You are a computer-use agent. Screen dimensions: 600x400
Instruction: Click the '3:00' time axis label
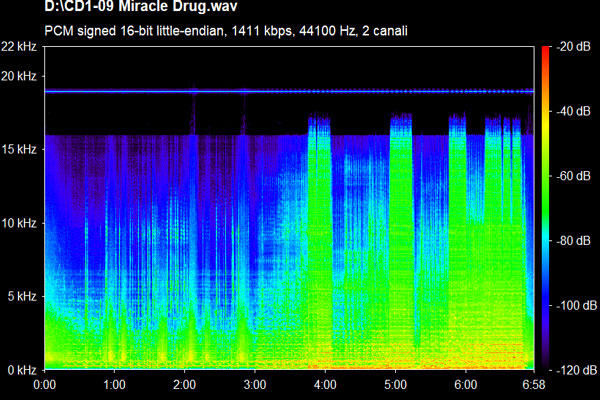tap(255, 384)
